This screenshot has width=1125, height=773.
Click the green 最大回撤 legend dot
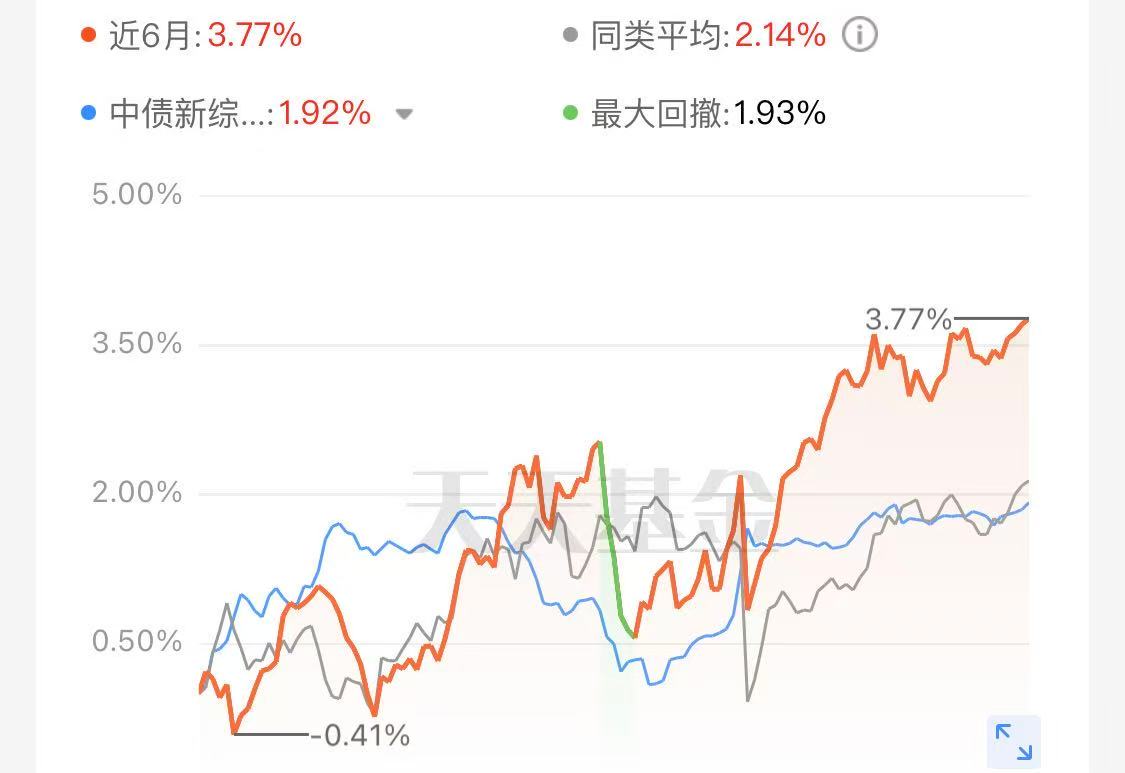coord(570,113)
